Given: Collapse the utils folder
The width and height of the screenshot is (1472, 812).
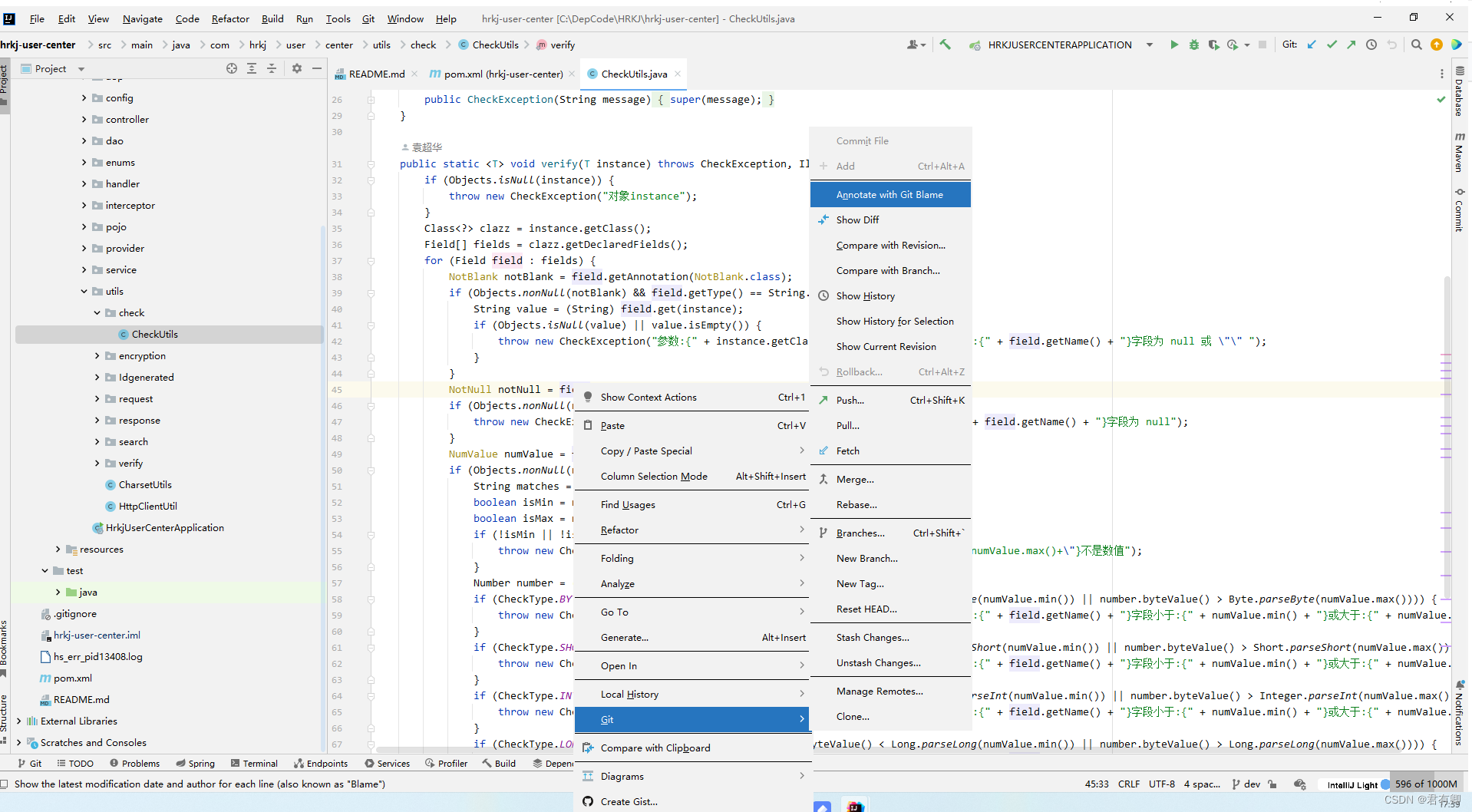Looking at the screenshot, I should (x=84, y=292).
